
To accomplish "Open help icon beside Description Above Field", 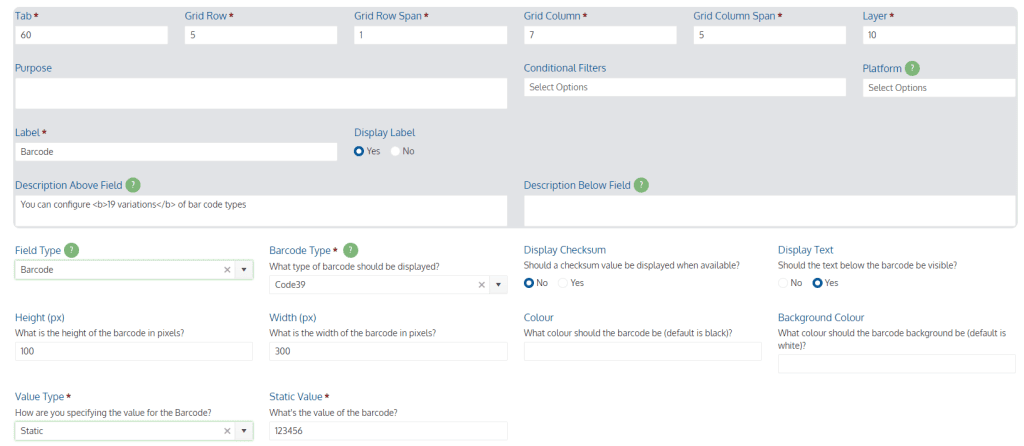I will [133, 185].
